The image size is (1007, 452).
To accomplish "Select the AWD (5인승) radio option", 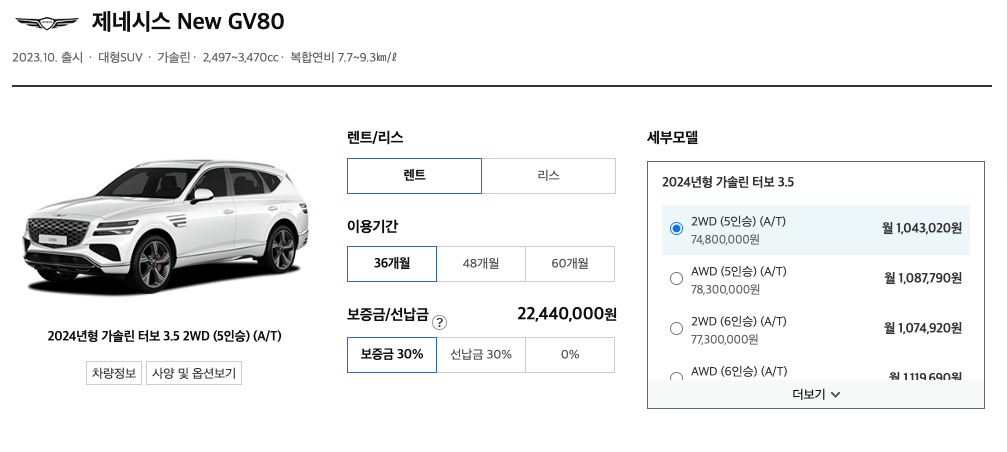I will [676, 279].
